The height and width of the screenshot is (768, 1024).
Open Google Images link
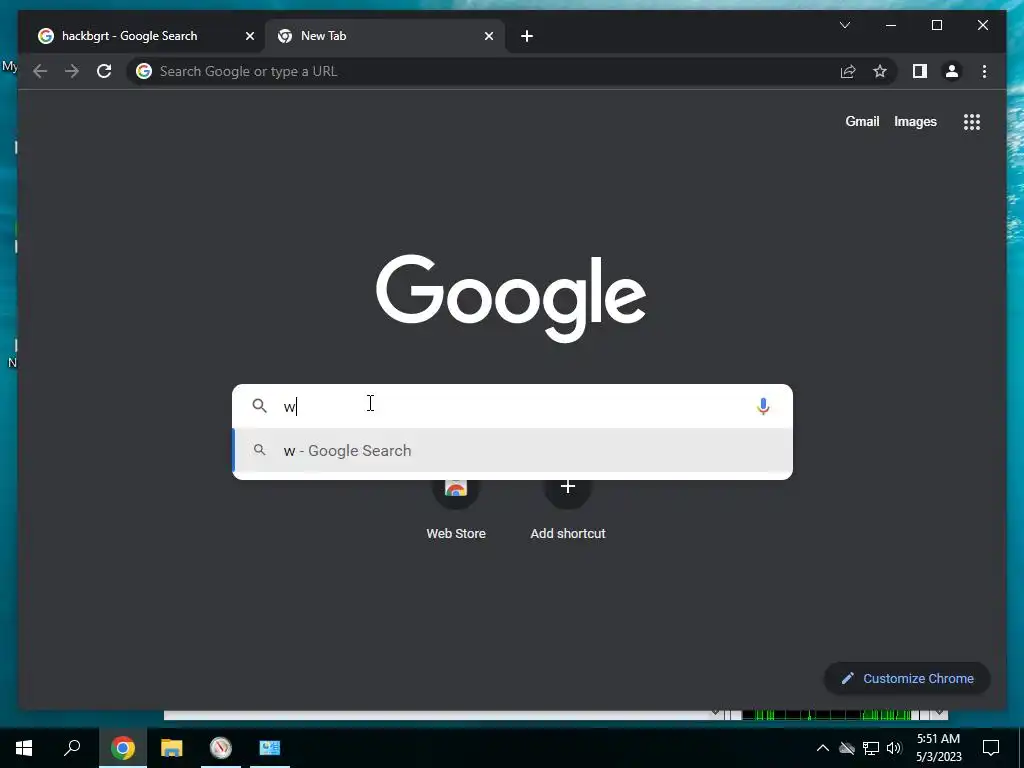[x=915, y=121]
